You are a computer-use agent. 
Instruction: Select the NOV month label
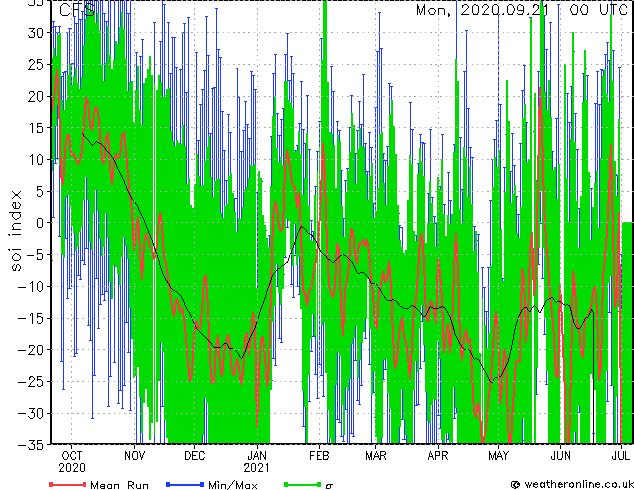pos(135,456)
